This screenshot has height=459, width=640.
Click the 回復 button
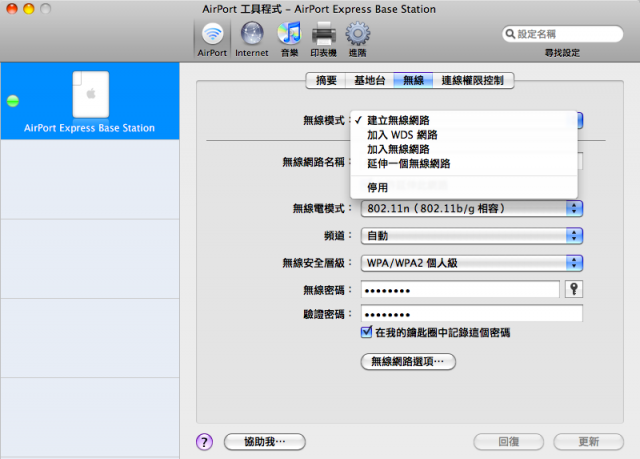pos(509,441)
